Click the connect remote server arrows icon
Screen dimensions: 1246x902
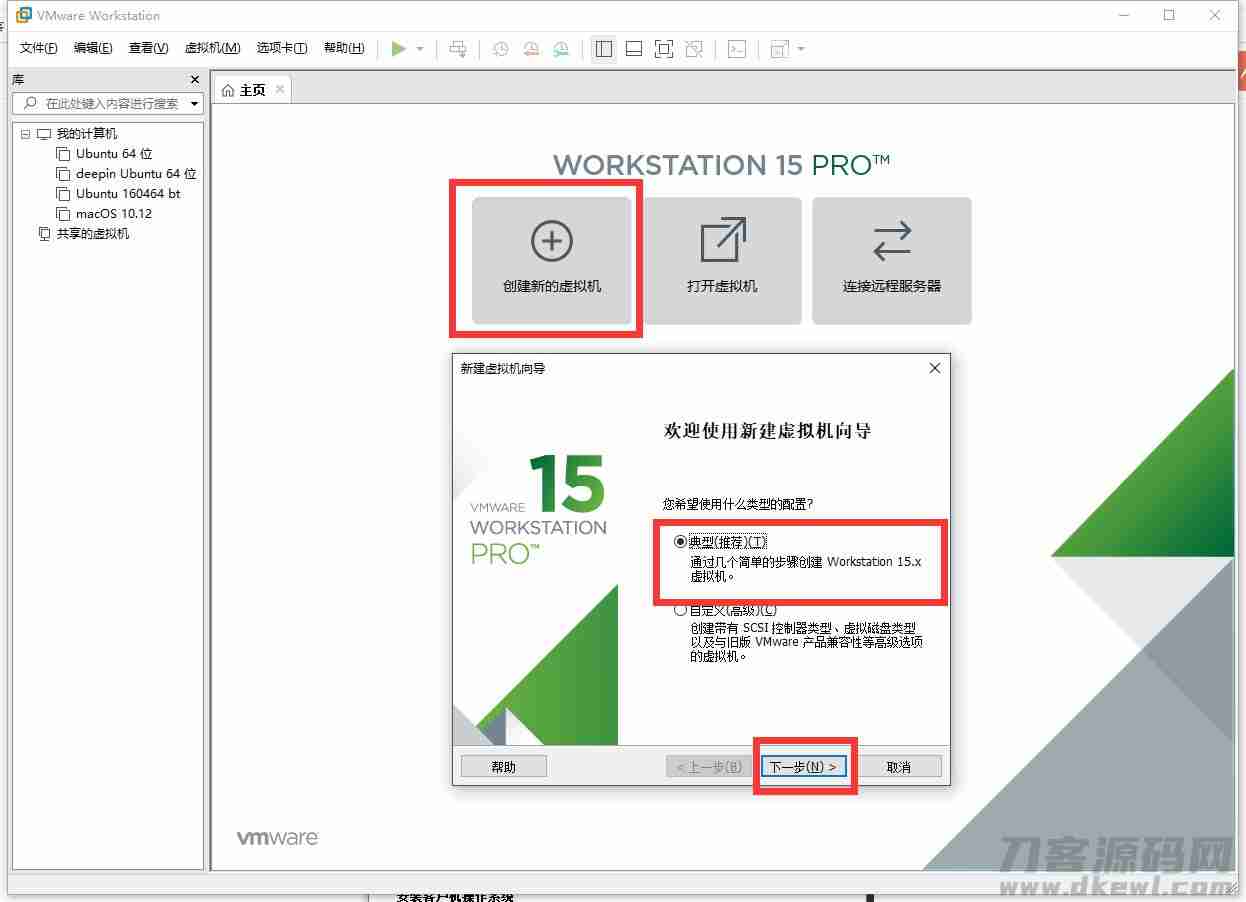pyautogui.click(x=892, y=241)
